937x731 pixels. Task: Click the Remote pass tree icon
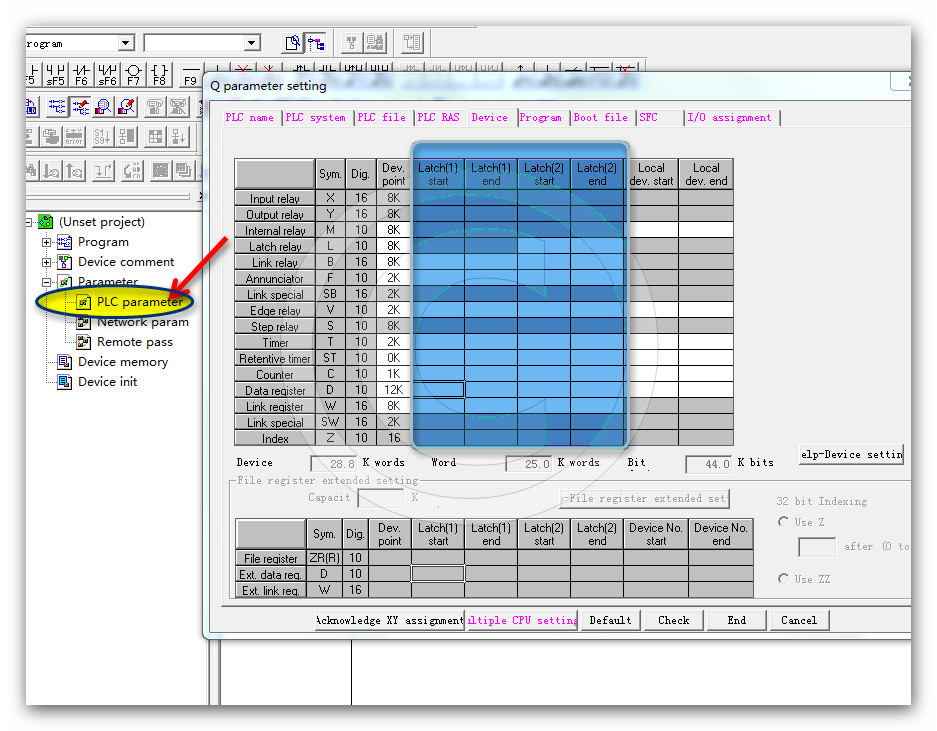click(x=84, y=342)
